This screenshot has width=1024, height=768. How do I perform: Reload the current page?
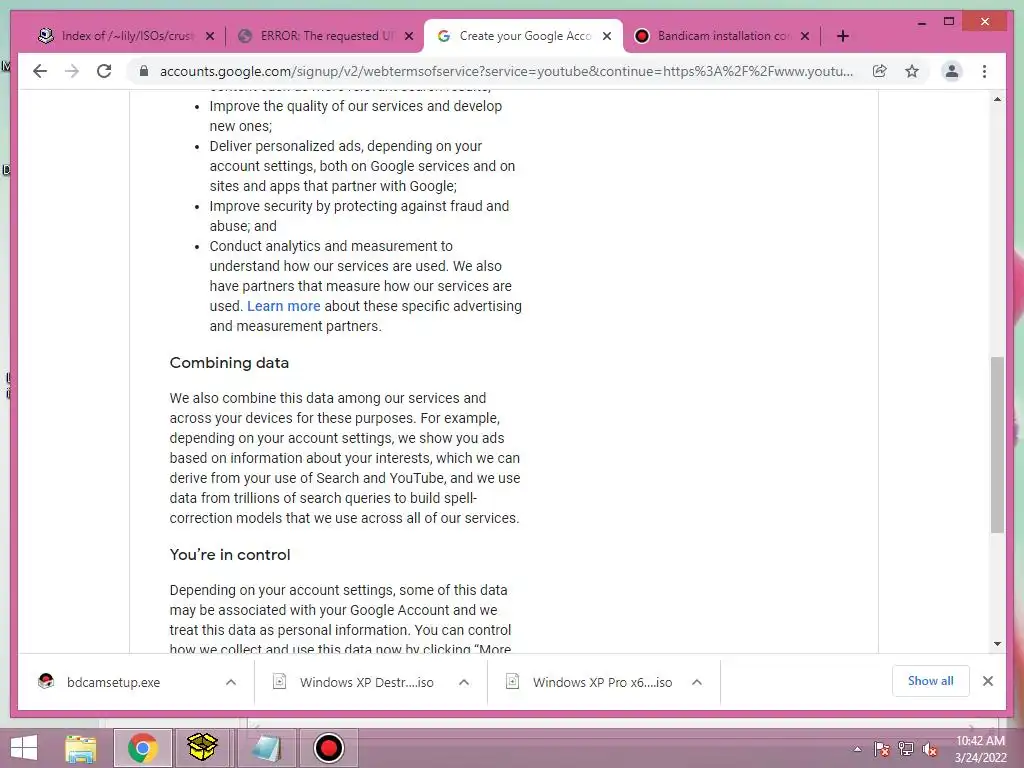pos(104,71)
